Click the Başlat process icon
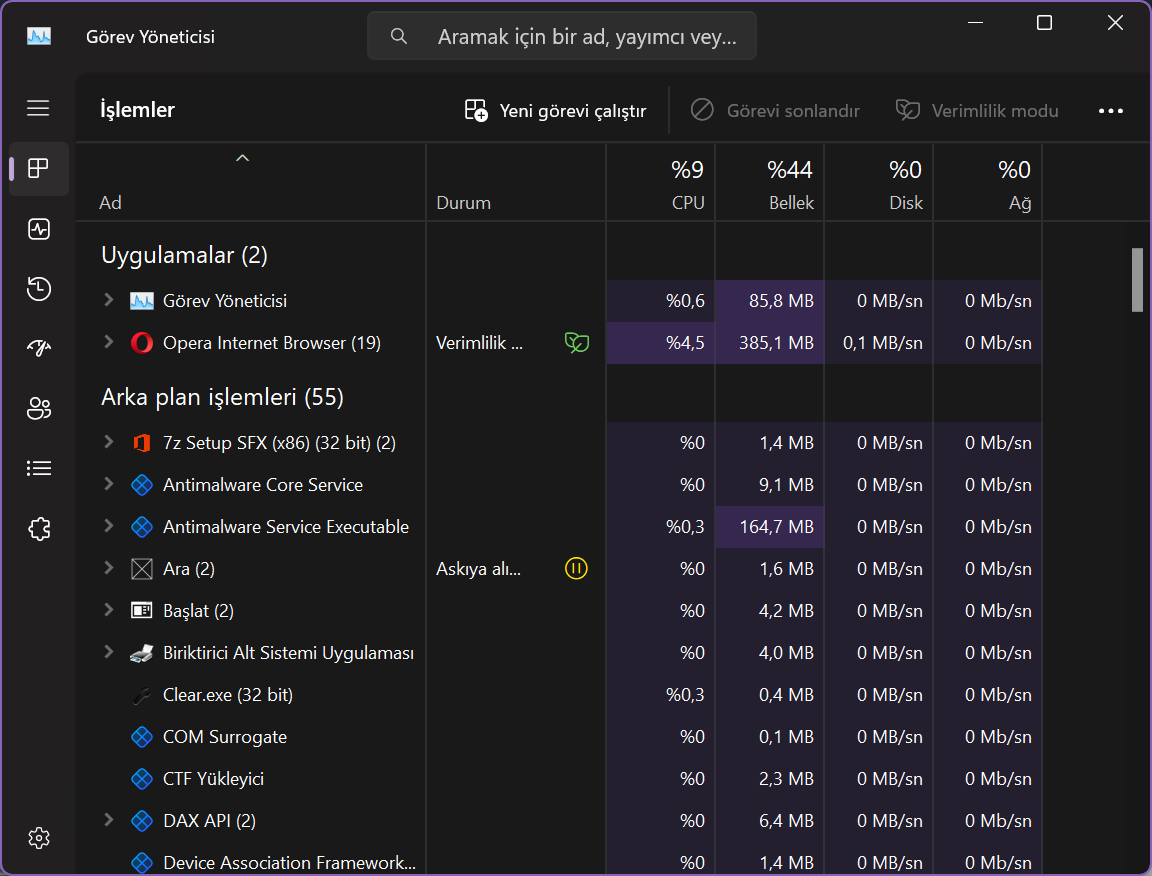Screen dimensions: 1152x876 point(142,610)
